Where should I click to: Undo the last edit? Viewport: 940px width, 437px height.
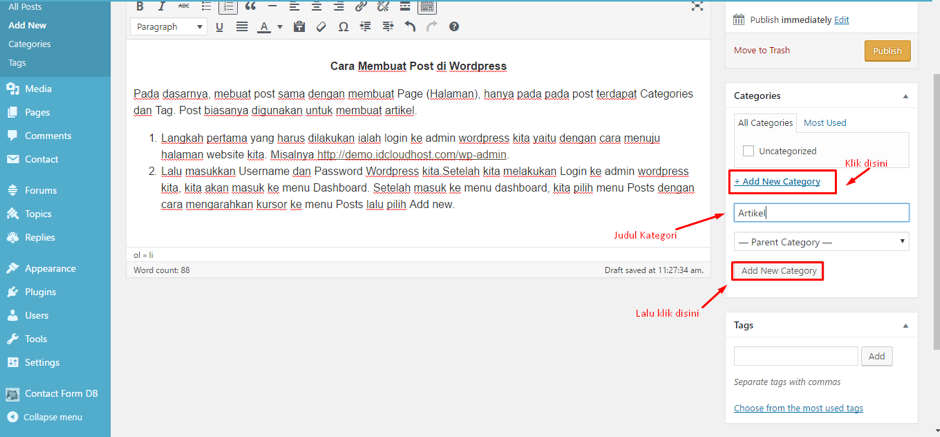click(410, 27)
